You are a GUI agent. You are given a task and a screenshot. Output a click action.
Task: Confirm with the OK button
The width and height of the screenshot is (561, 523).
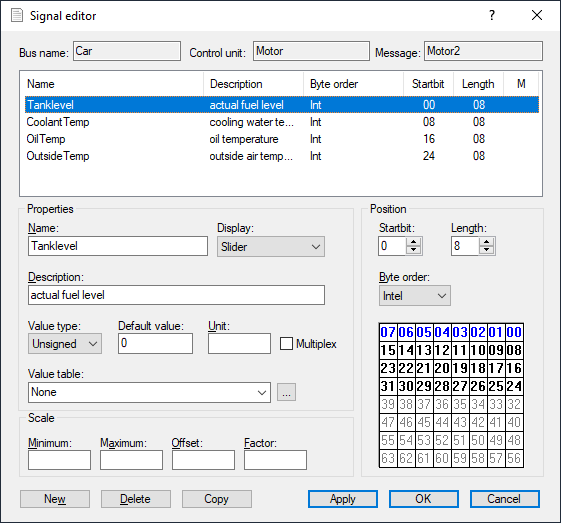point(424,499)
